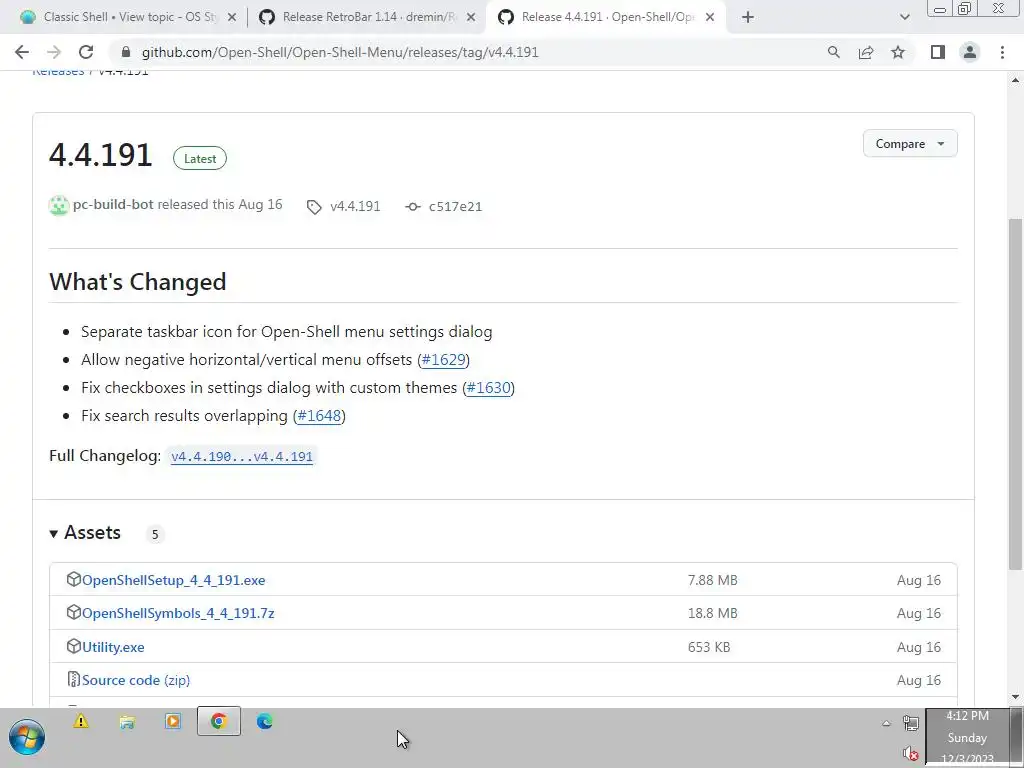This screenshot has width=1024, height=768.
Task: Click the zip file icon beside Source code
Action: click(74, 680)
